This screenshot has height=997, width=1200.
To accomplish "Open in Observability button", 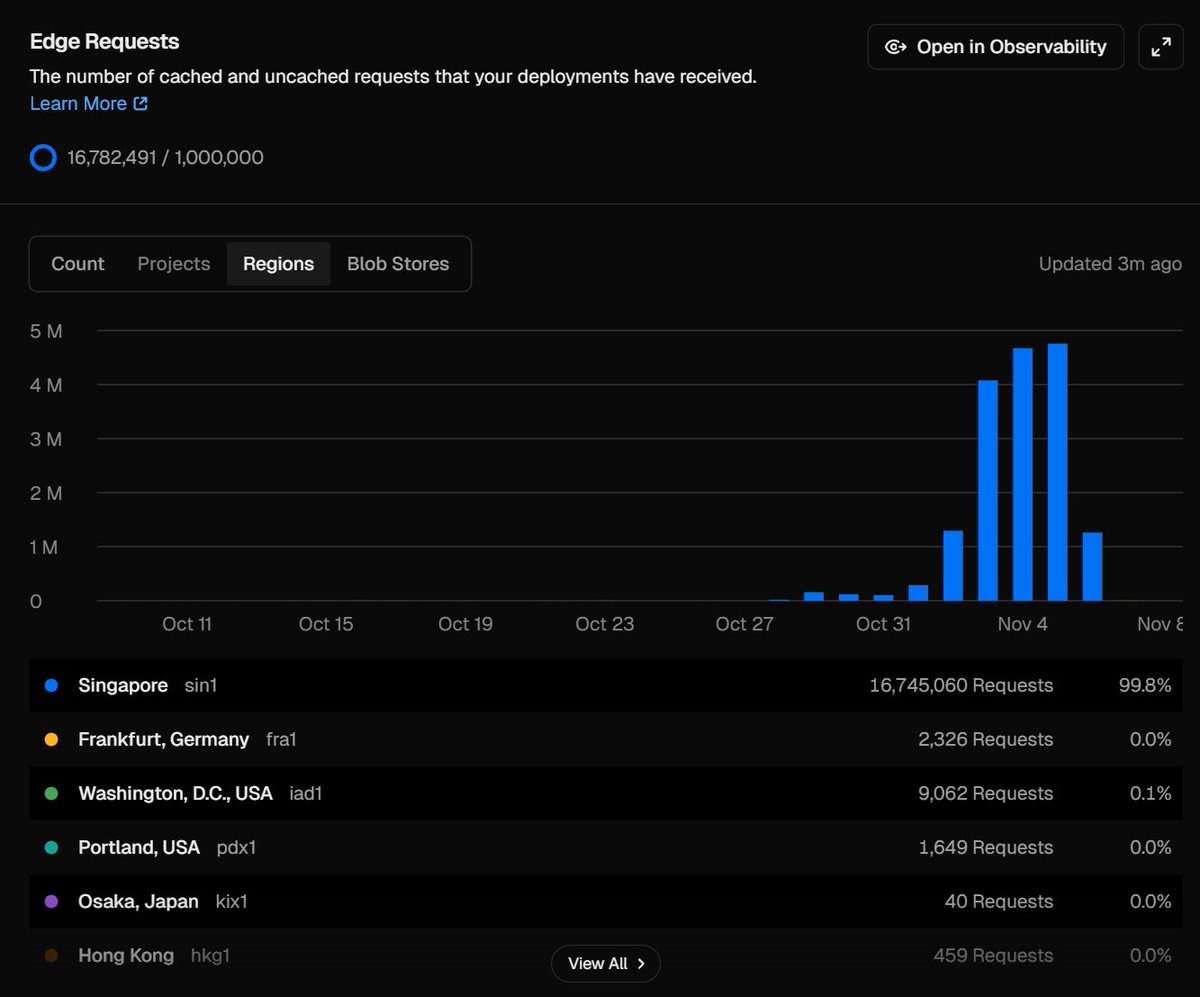I will (x=996, y=47).
